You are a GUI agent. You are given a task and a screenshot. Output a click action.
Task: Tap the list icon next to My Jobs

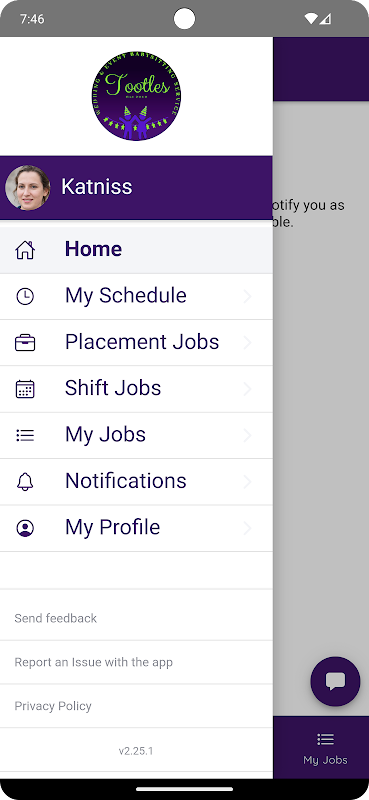[25, 435]
